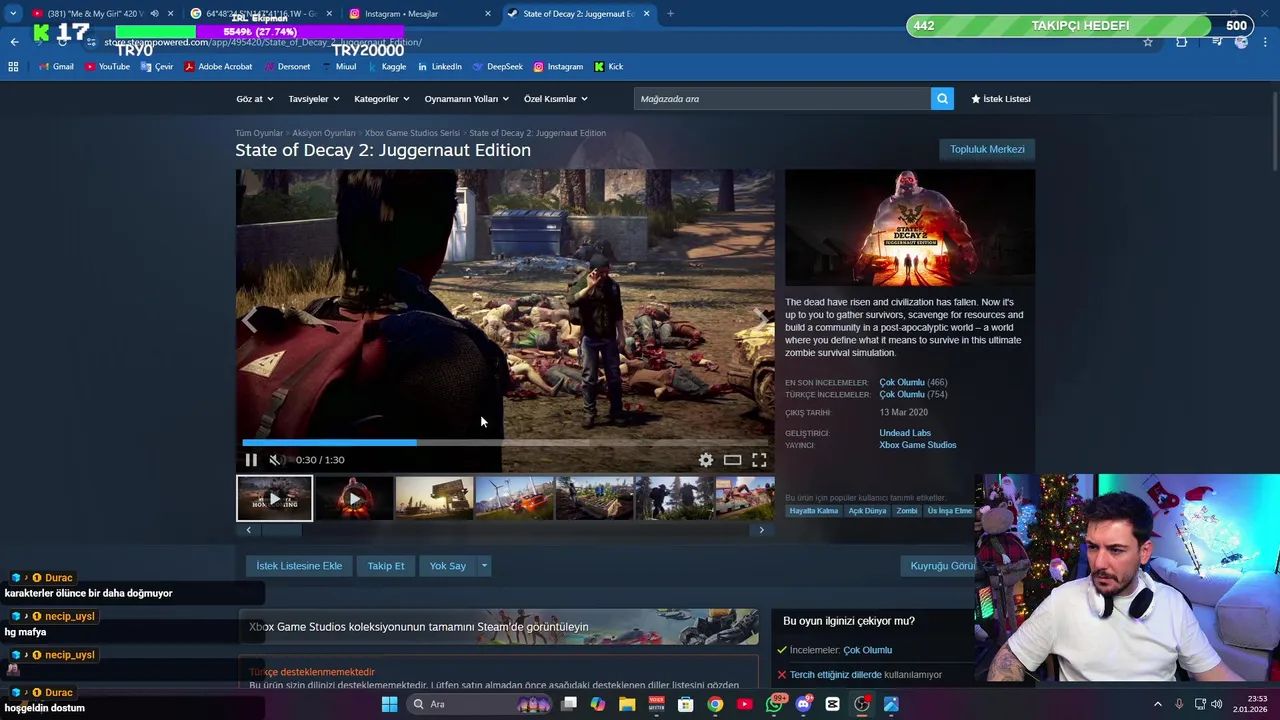1280x720 pixels.
Task: Expand the Tavsiyeler menu
Action: pyautogui.click(x=314, y=99)
